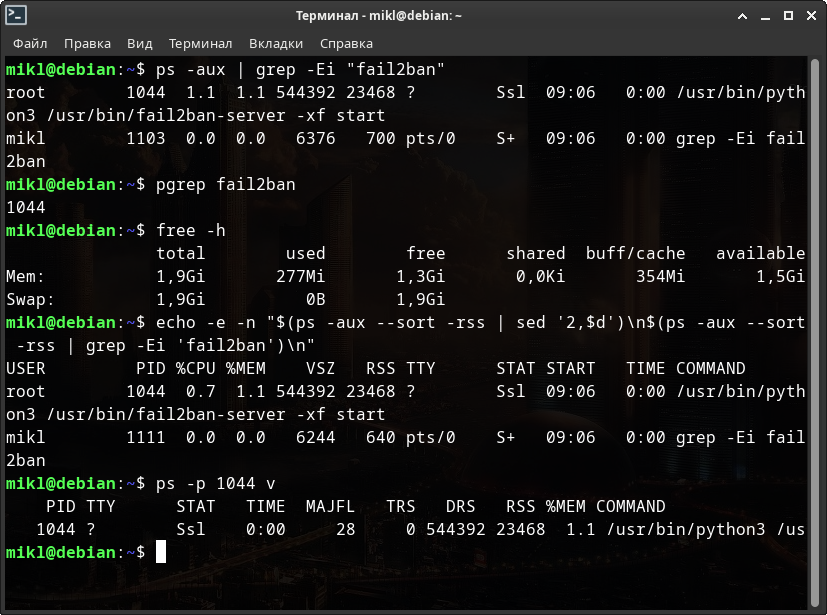Screen dimensions: 827x615
Task: Open the Правка menu
Action: point(87,44)
